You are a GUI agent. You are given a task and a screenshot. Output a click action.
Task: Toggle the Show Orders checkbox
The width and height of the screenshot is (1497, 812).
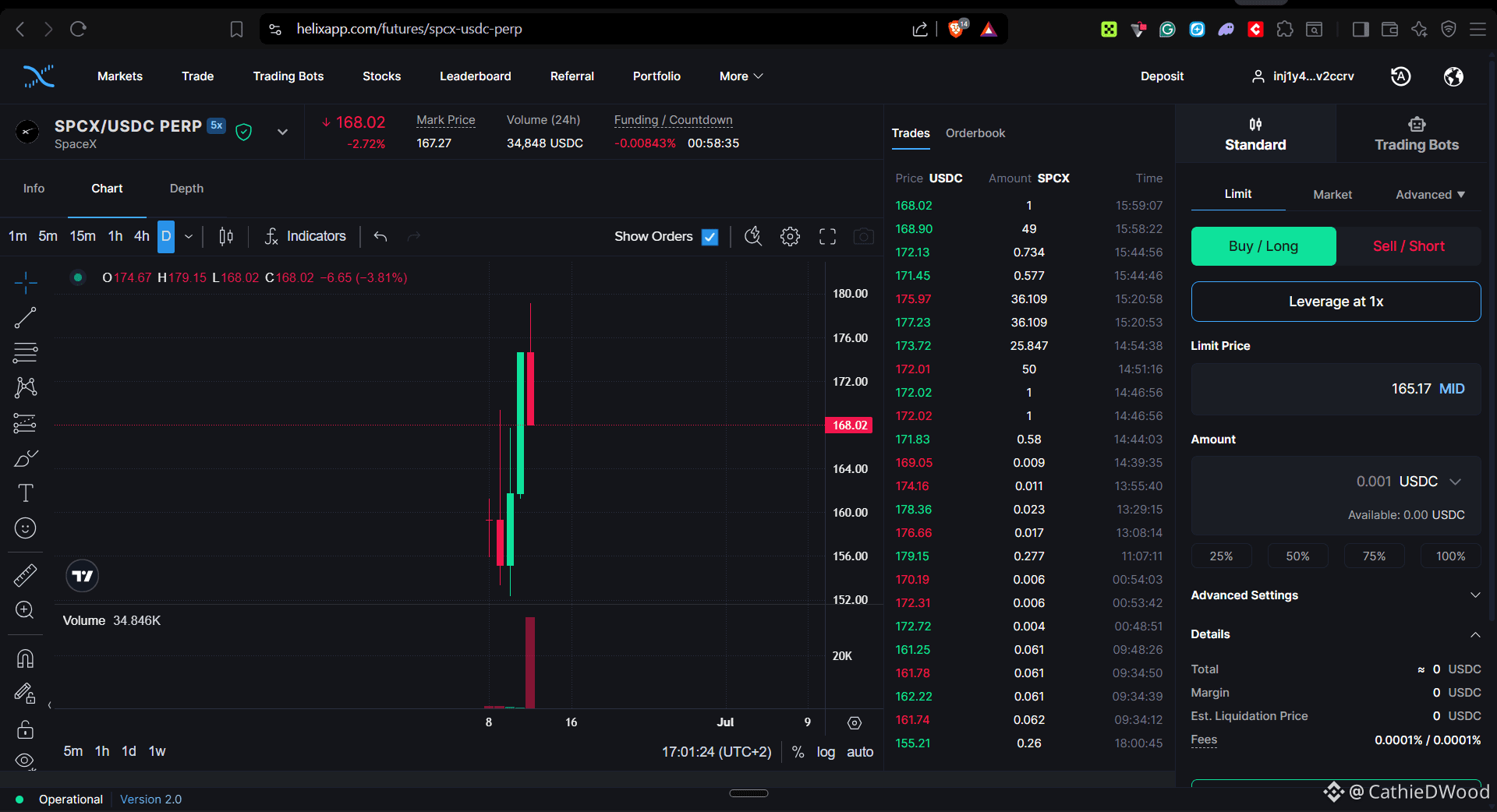[x=710, y=237]
